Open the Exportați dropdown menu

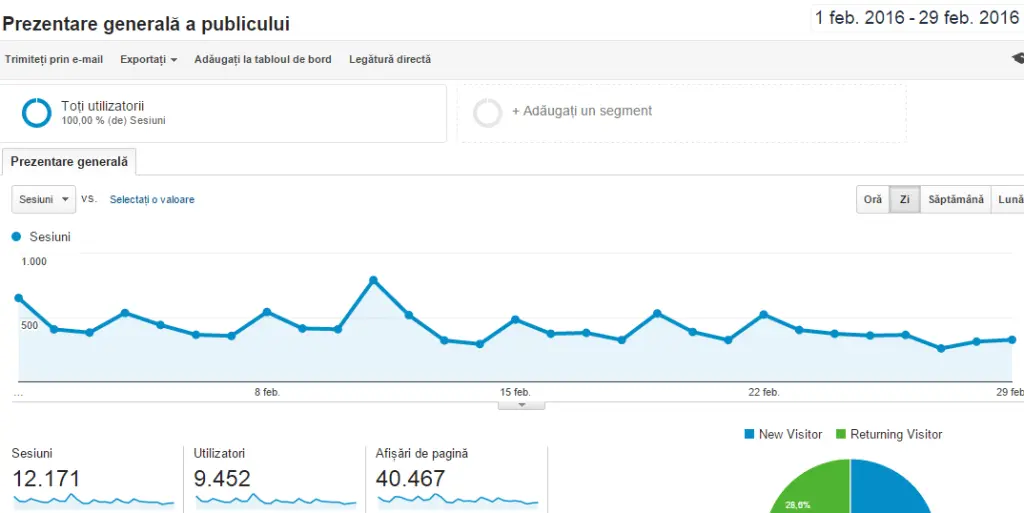point(148,59)
